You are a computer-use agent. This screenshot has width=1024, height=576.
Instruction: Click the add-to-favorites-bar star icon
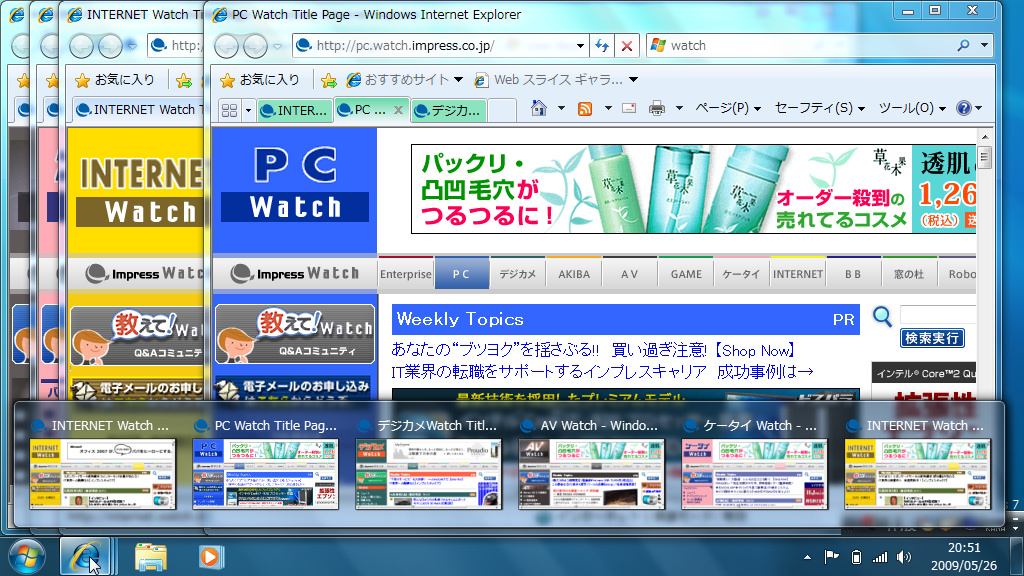point(328,80)
